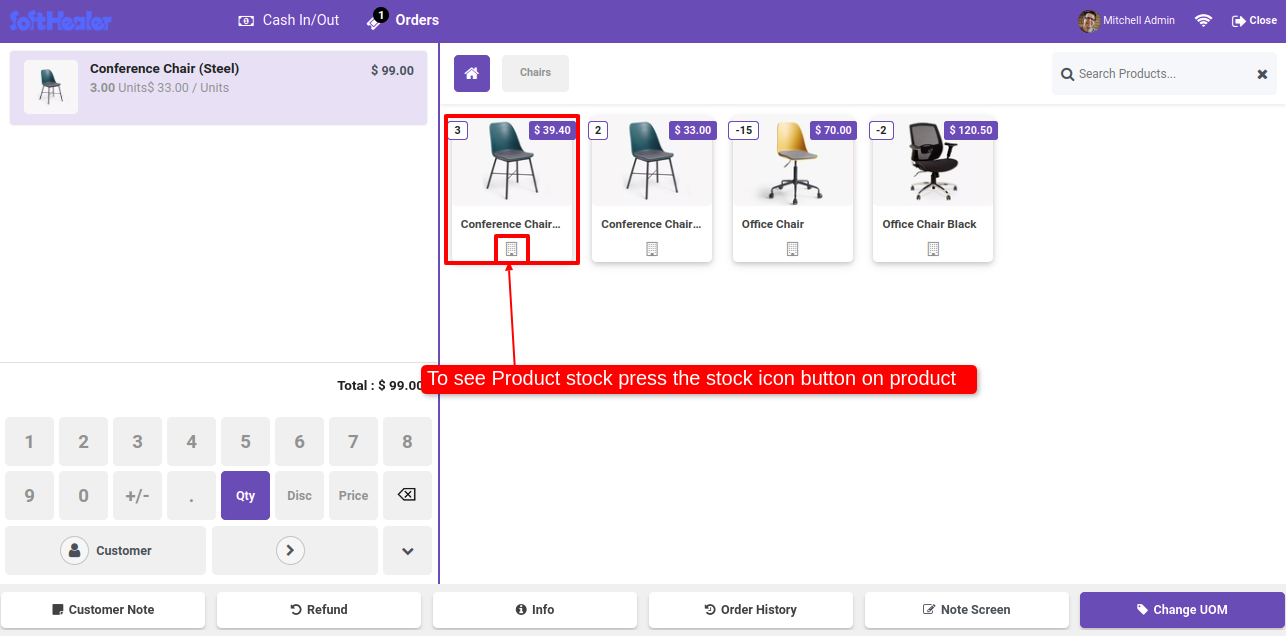Tap the +/- sign key
This screenshot has height=636, width=1286.
pos(137,495)
